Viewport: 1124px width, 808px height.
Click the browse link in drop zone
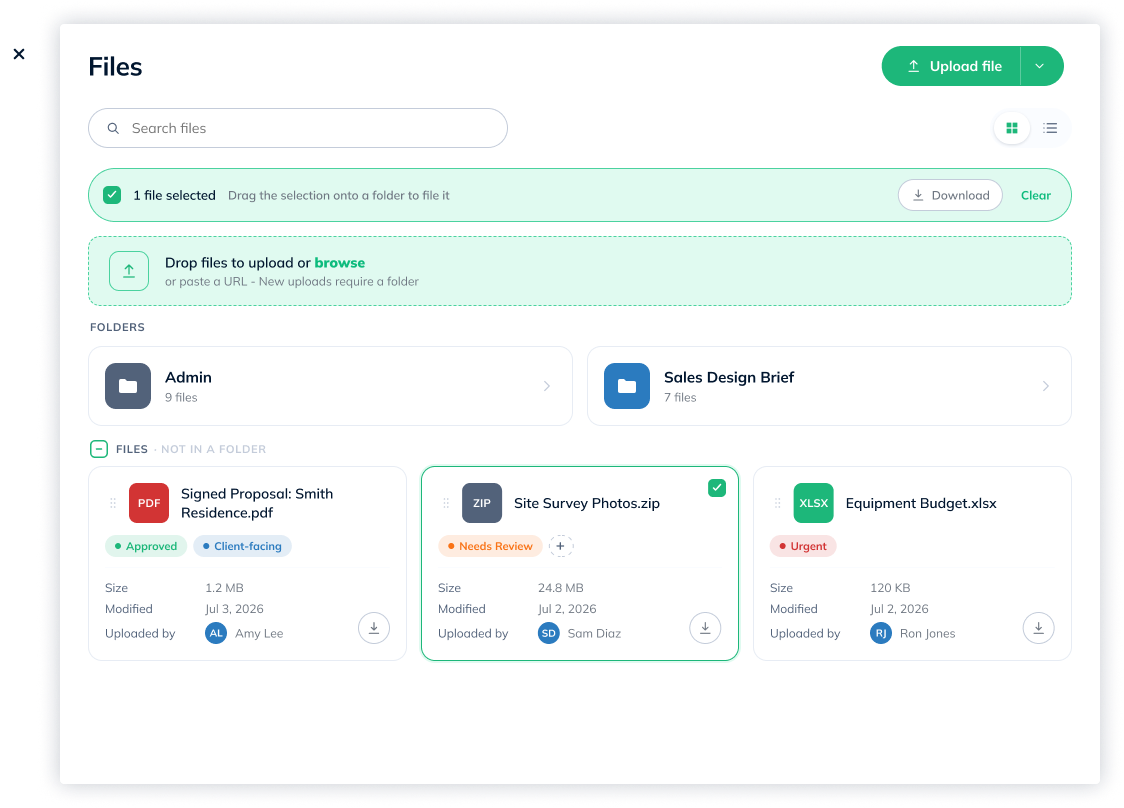(340, 262)
